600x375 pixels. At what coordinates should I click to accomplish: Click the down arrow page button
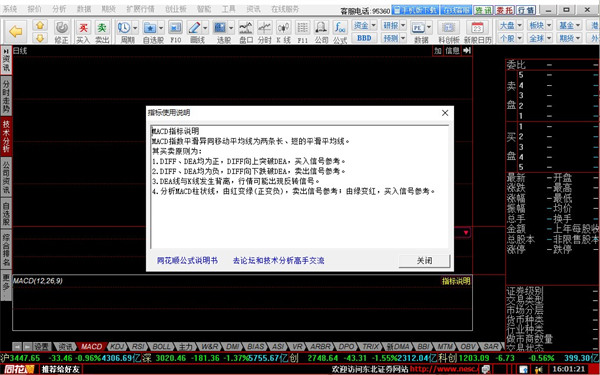coord(40,38)
